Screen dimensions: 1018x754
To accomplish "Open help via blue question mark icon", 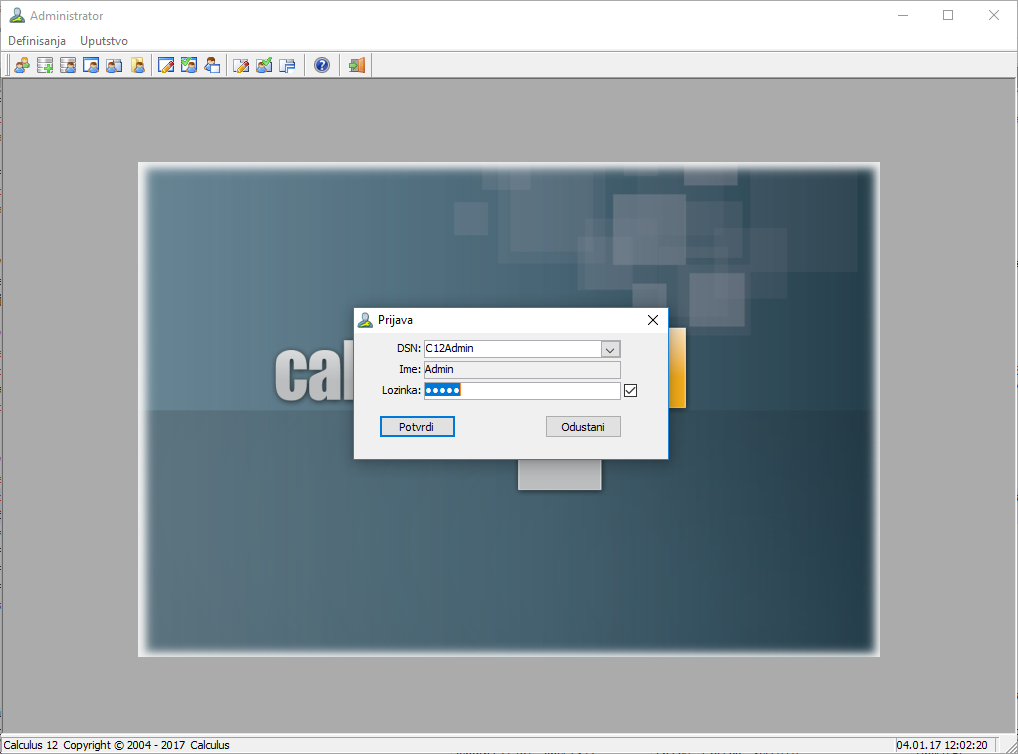I will click(322, 66).
